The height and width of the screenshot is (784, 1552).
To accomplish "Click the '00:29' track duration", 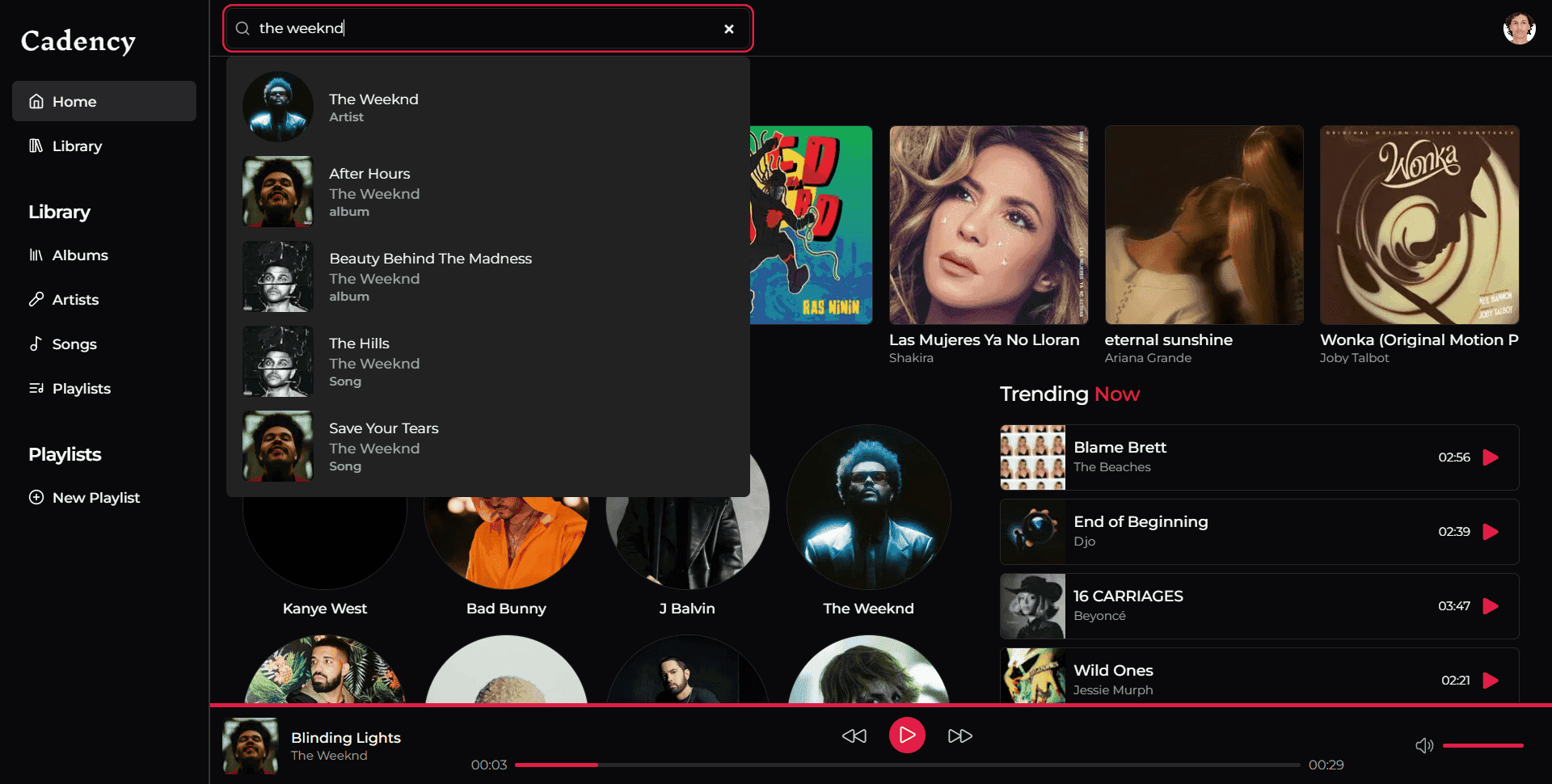I will [1326, 765].
